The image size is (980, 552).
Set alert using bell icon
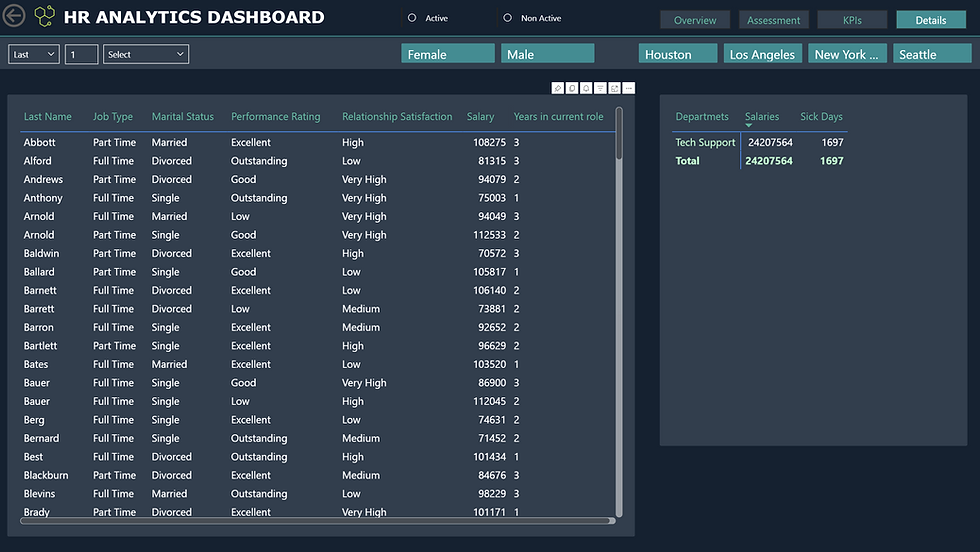click(586, 88)
